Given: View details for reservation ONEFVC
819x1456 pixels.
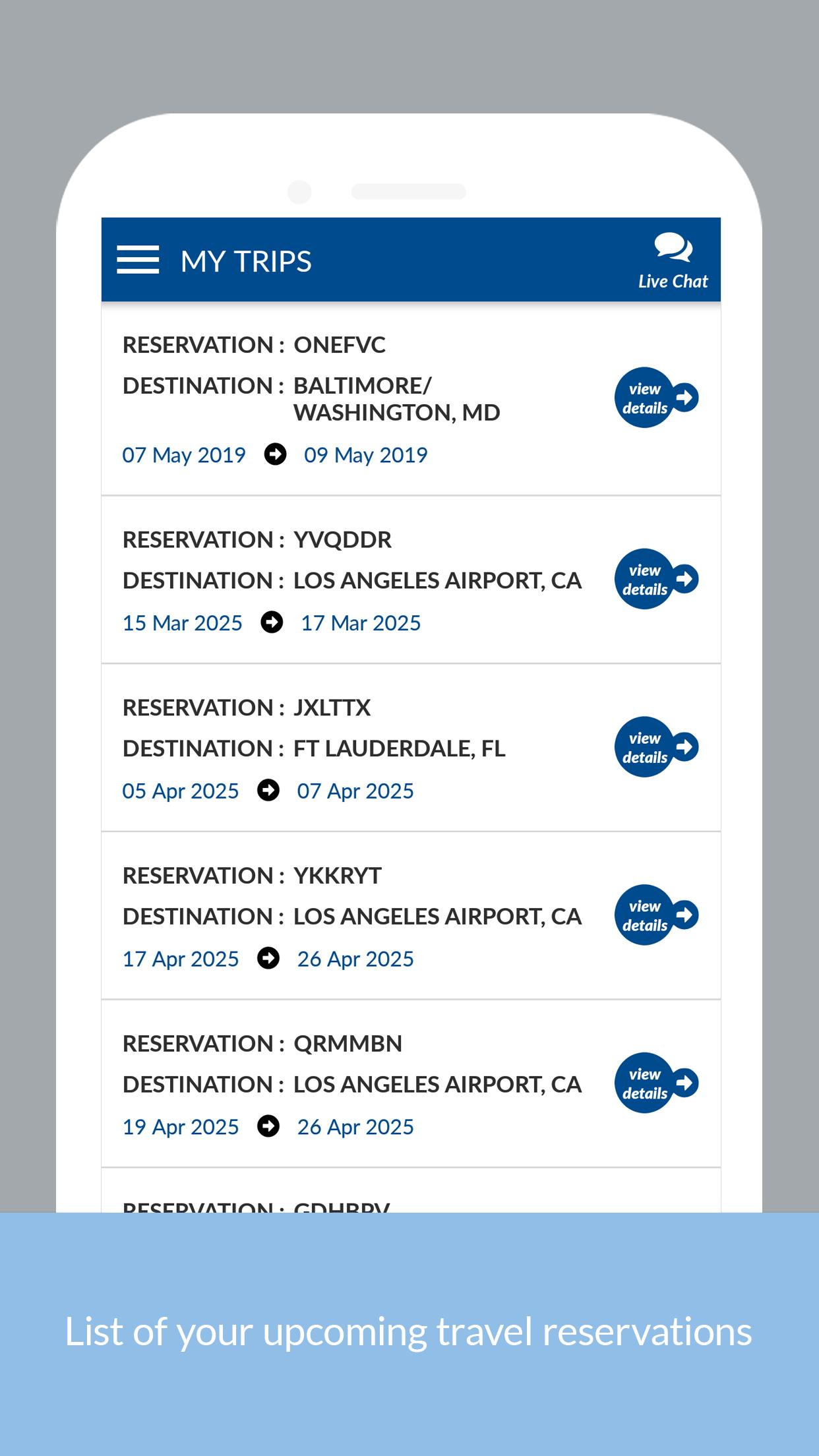Looking at the screenshot, I should pos(656,398).
